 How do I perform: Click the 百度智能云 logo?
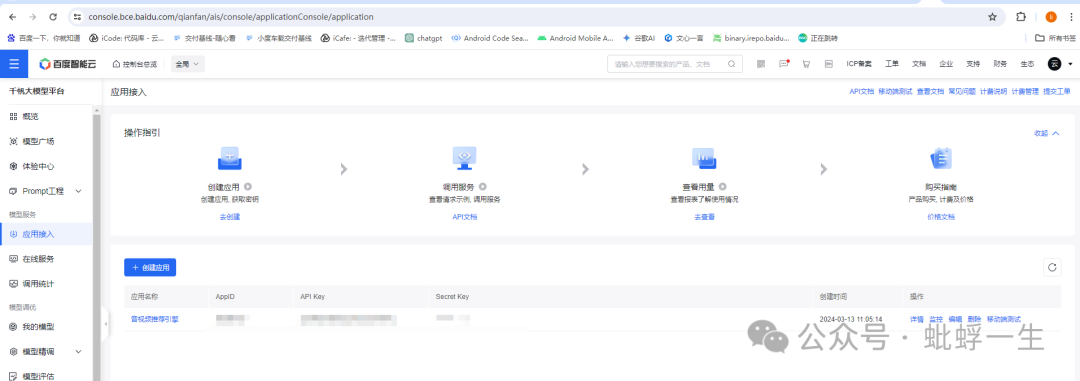pyautogui.click(x=68, y=64)
